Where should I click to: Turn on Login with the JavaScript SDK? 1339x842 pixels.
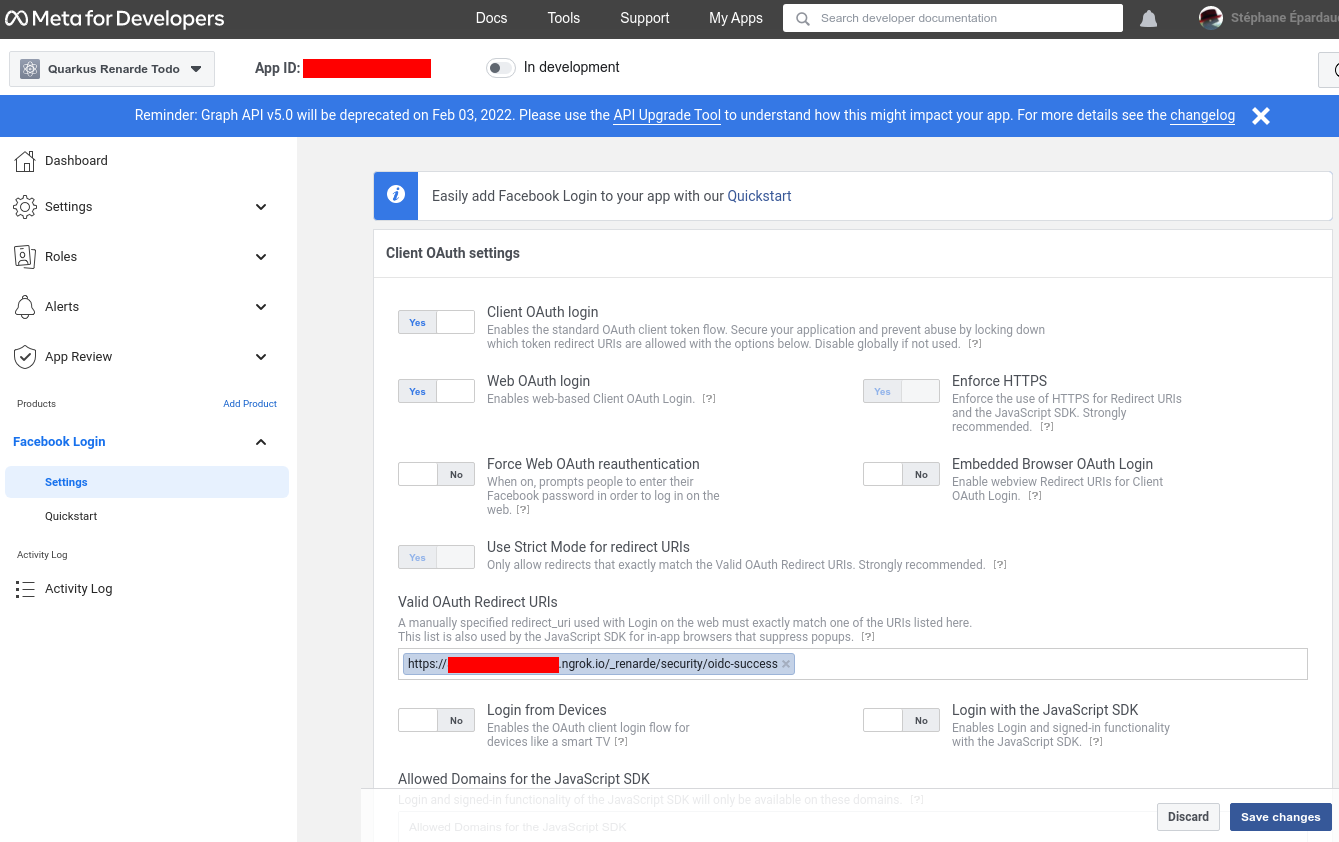click(x=901, y=720)
